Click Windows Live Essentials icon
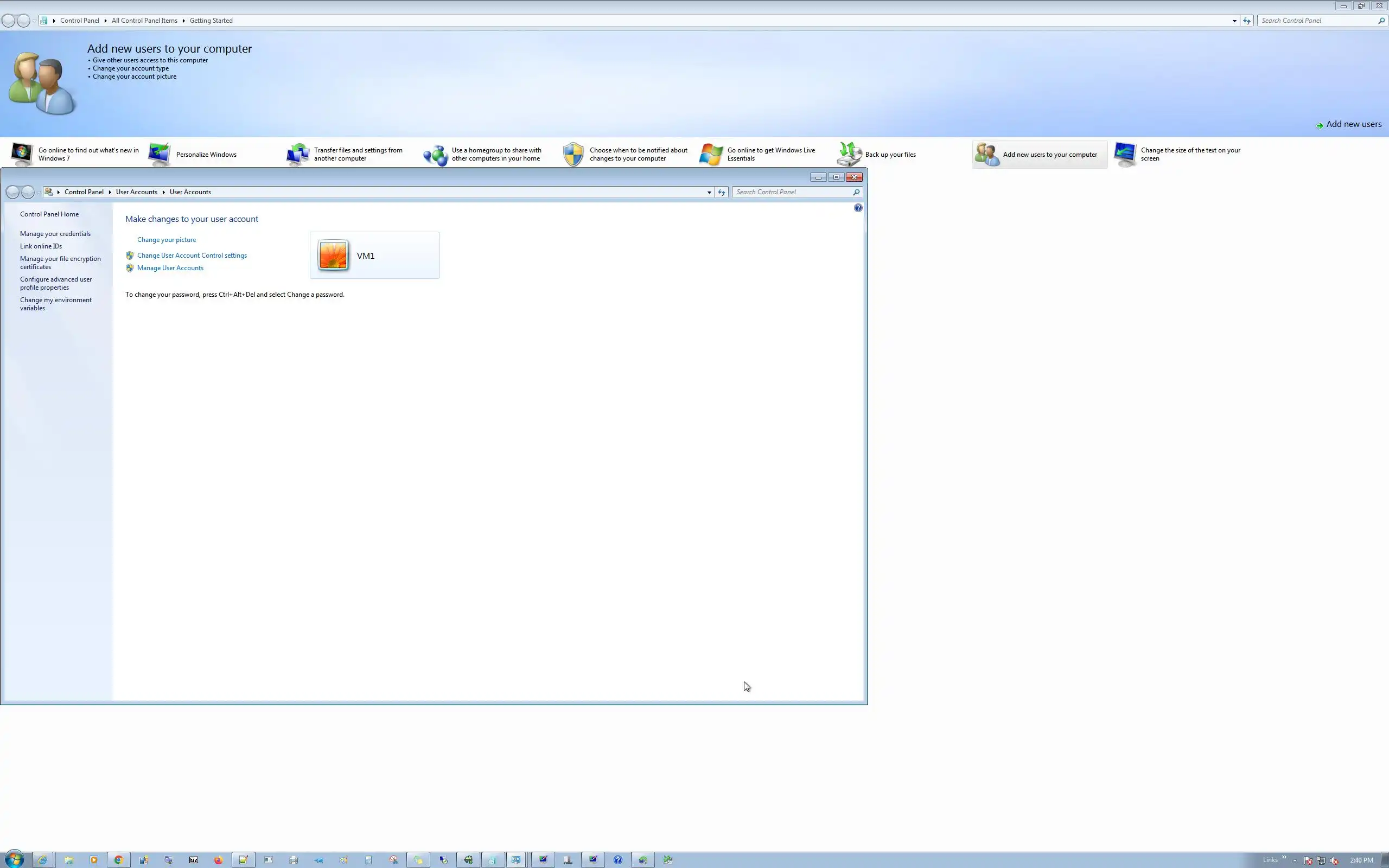This screenshot has width=1389, height=868. 711,155
